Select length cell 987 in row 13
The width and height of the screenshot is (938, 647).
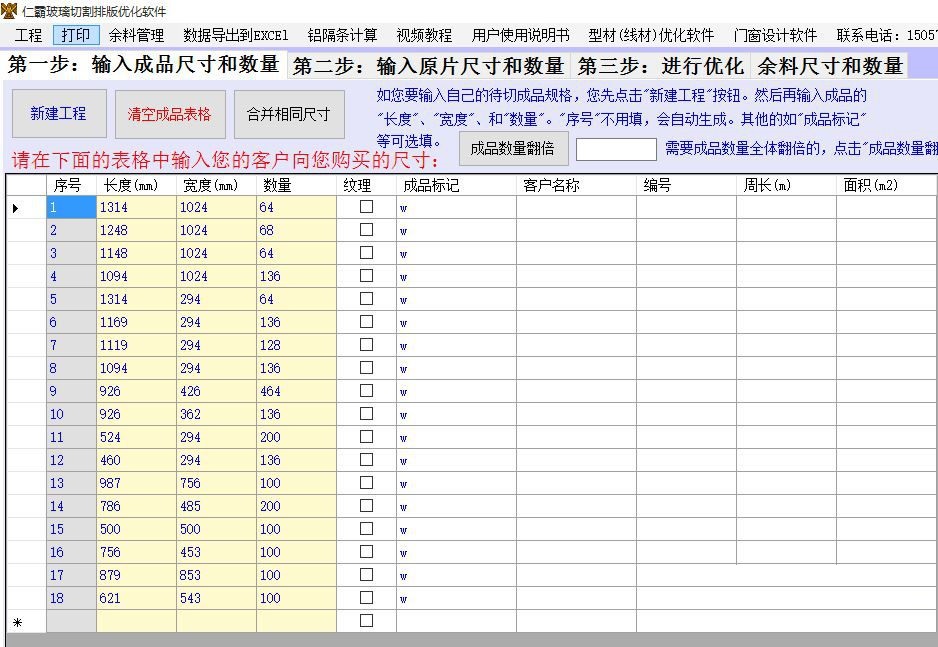(x=136, y=484)
